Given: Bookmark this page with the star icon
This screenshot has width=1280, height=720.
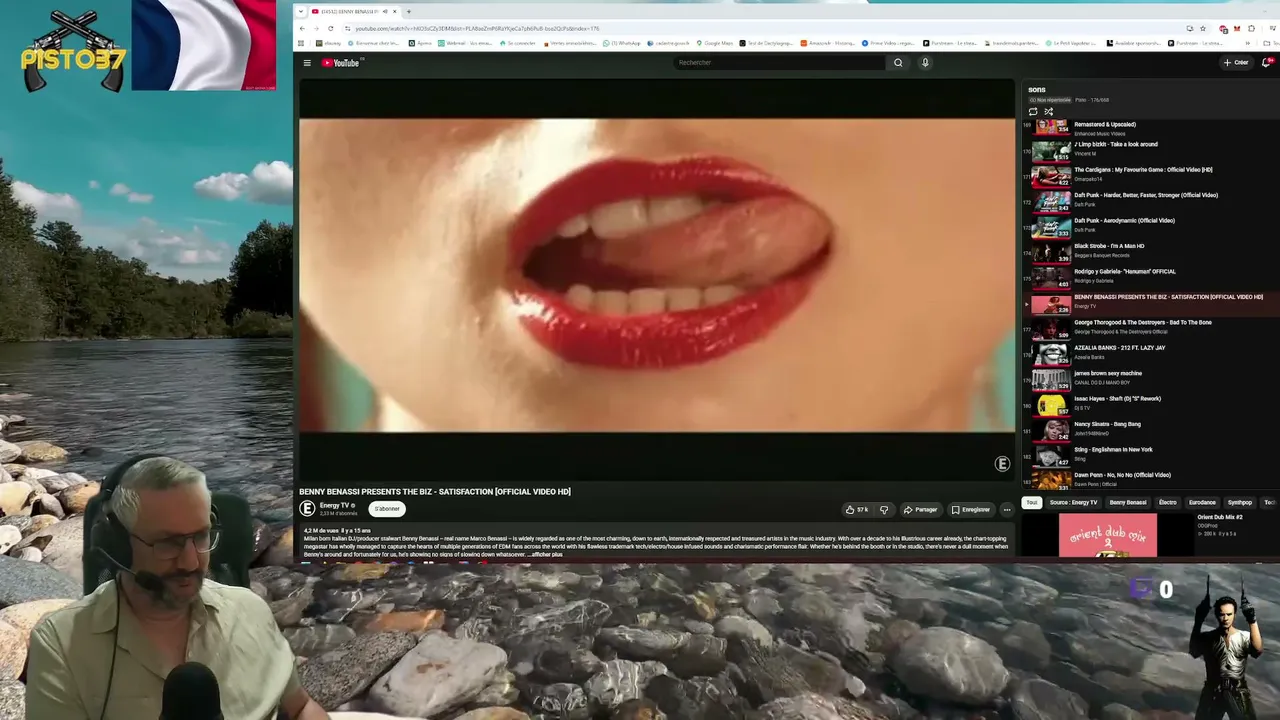Looking at the screenshot, I should click(x=1203, y=28).
